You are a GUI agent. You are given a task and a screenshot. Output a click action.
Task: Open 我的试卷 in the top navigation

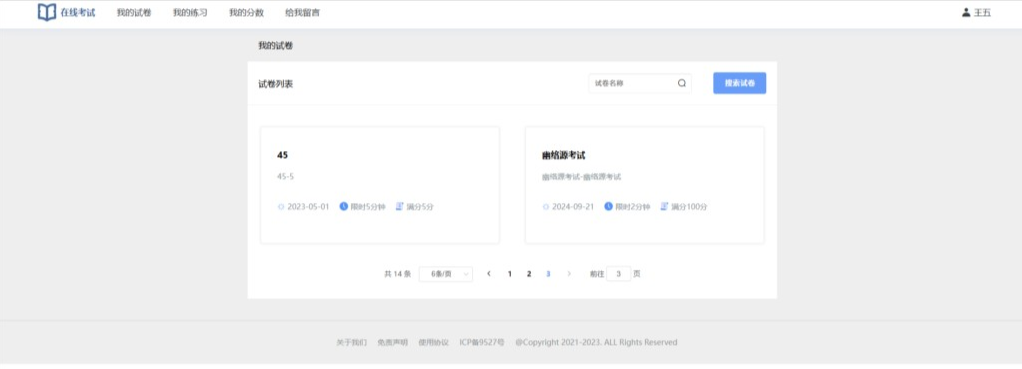click(134, 12)
